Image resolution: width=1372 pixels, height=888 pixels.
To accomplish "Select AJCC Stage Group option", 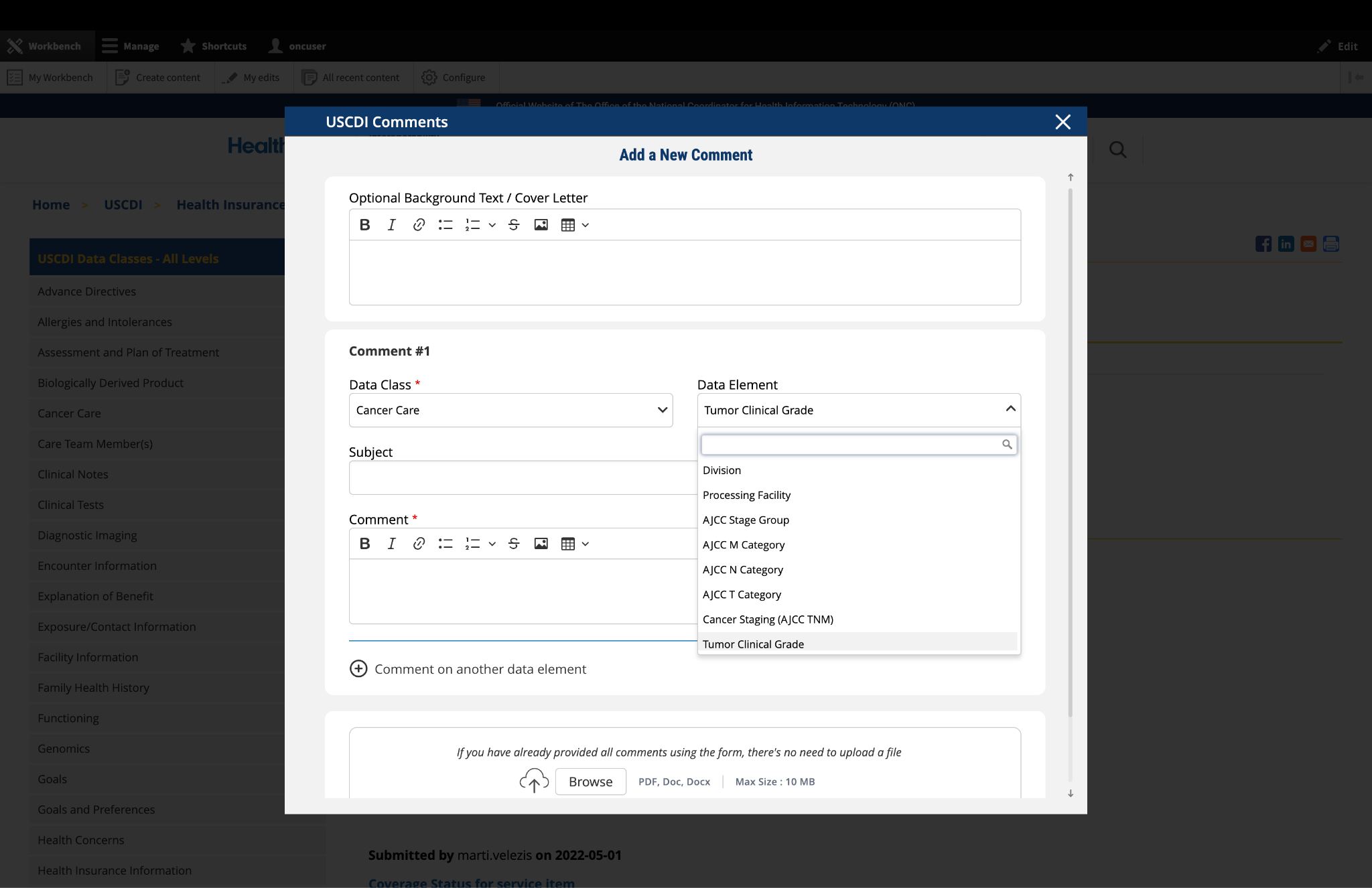I will pyautogui.click(x=746, y=520).
